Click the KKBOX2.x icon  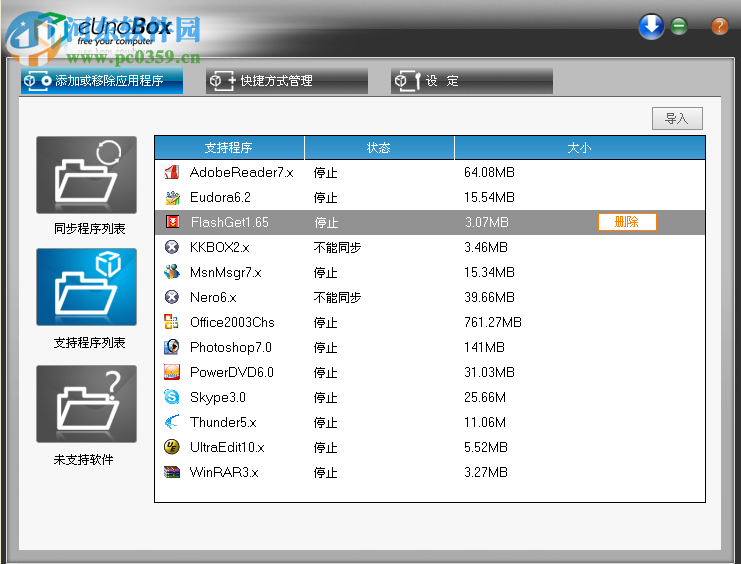172,247
